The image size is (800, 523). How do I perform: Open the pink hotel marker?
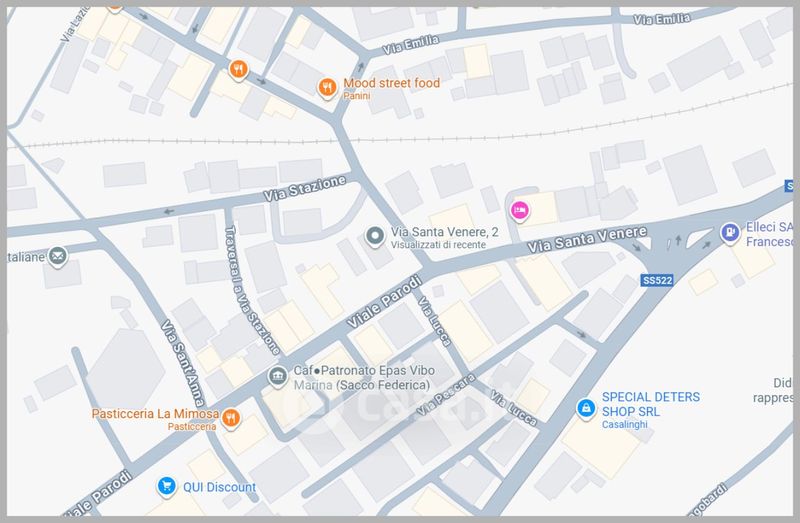(519, 209)
